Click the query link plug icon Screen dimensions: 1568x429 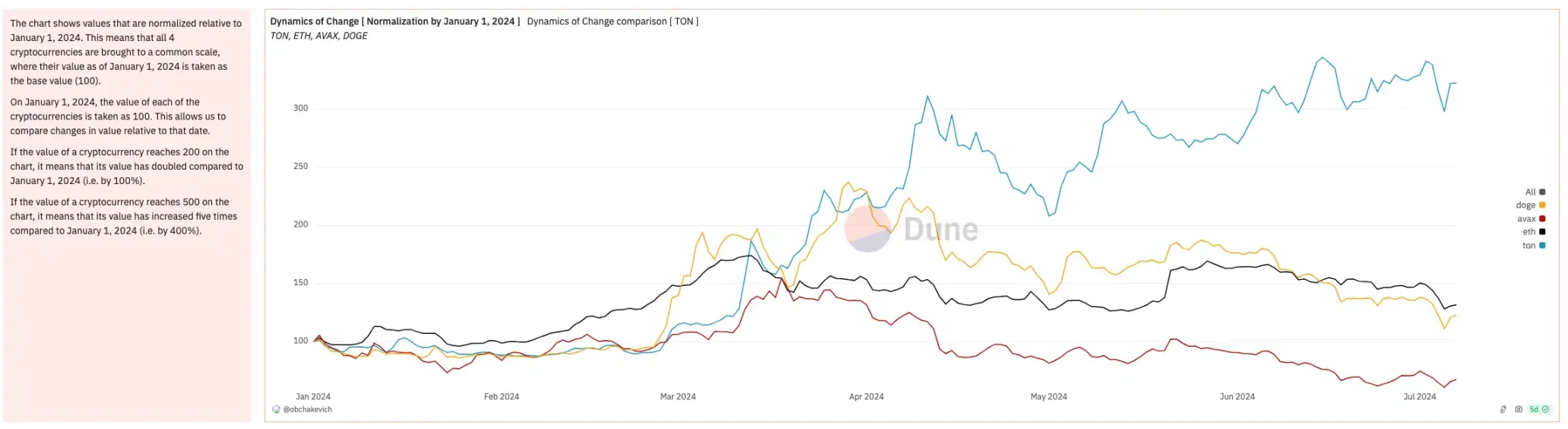point(1503,409)
